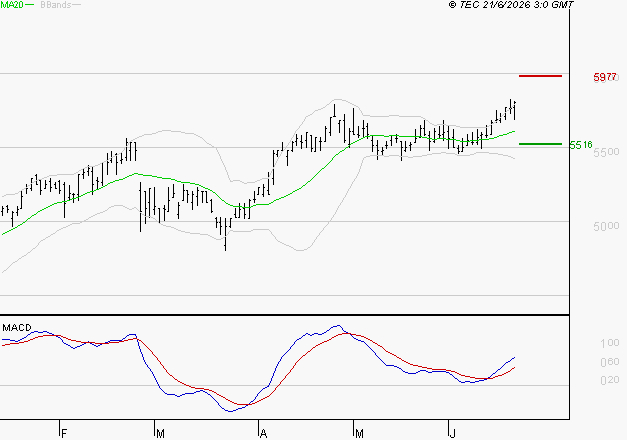Click the MACD 020 scale label
This screenshot has width=627, height=440.
coord(610,380)
